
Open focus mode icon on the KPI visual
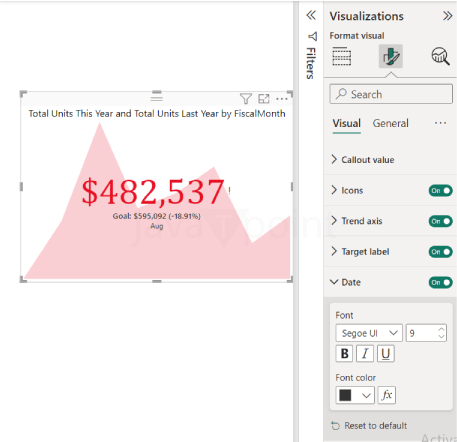click(264, 99)
